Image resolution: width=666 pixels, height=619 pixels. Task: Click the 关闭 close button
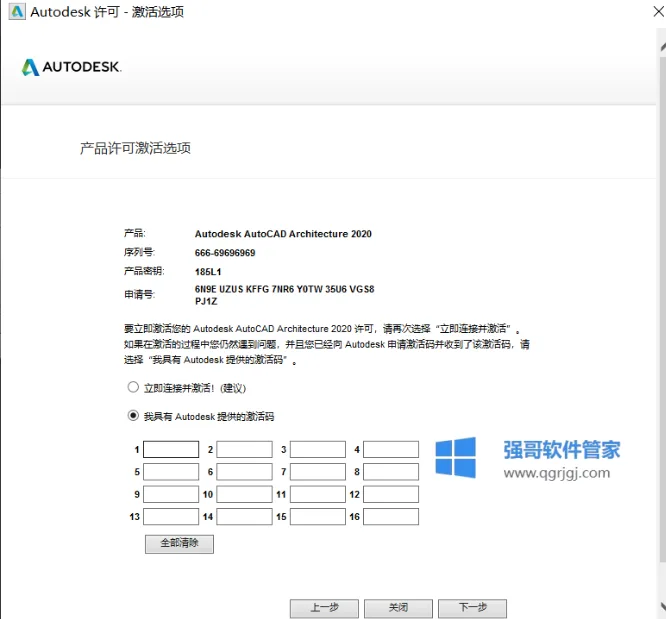click(398, 608)
